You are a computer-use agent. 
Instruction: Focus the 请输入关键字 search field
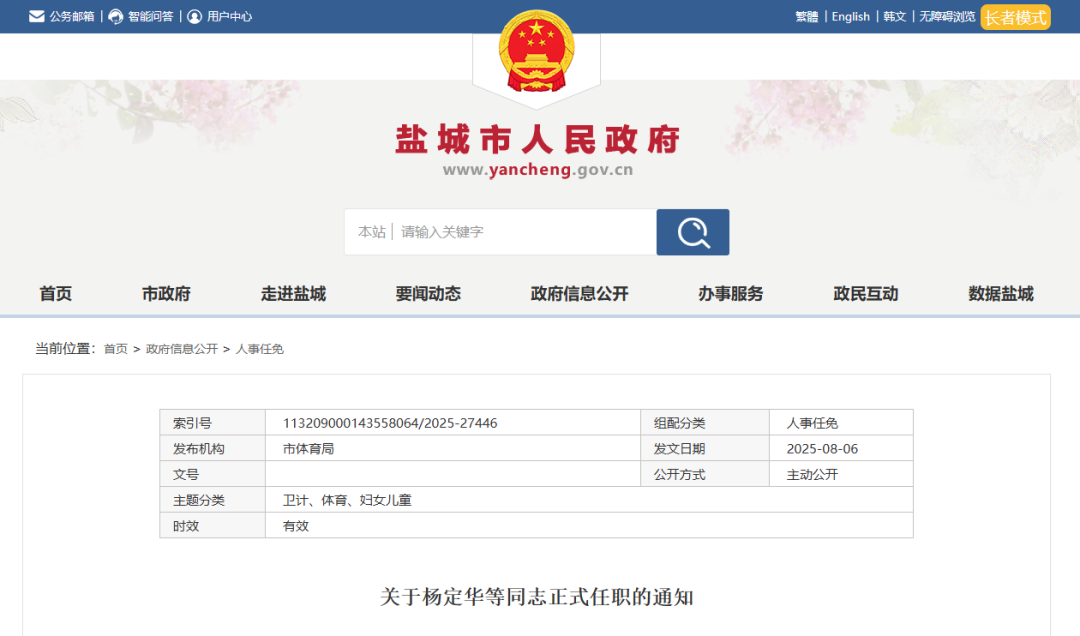coord(527,232)
